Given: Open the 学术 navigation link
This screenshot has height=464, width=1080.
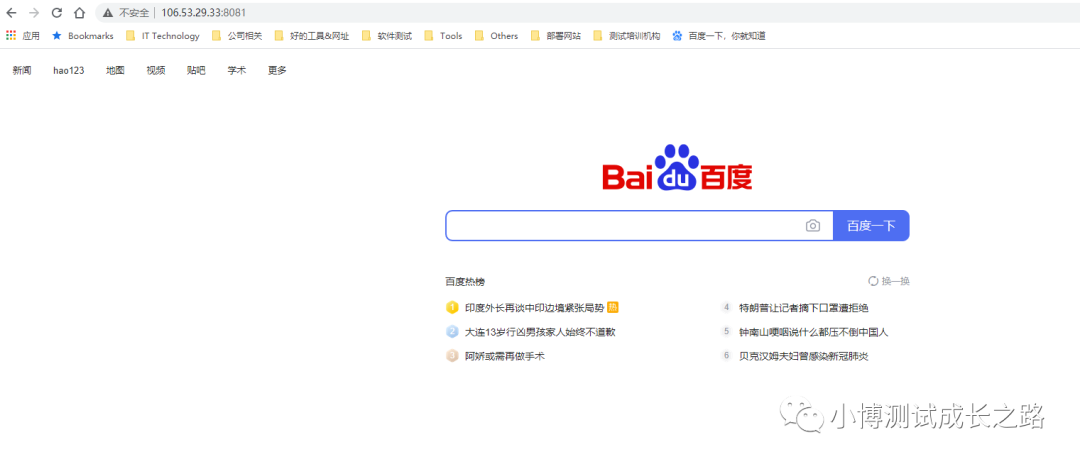Looking at the screenshot, I should click(x=236, y=70).
